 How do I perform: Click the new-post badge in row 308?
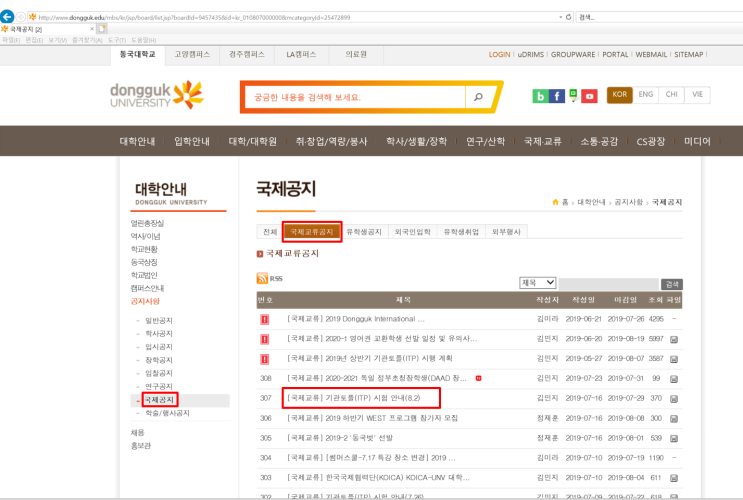coord(479,378)
